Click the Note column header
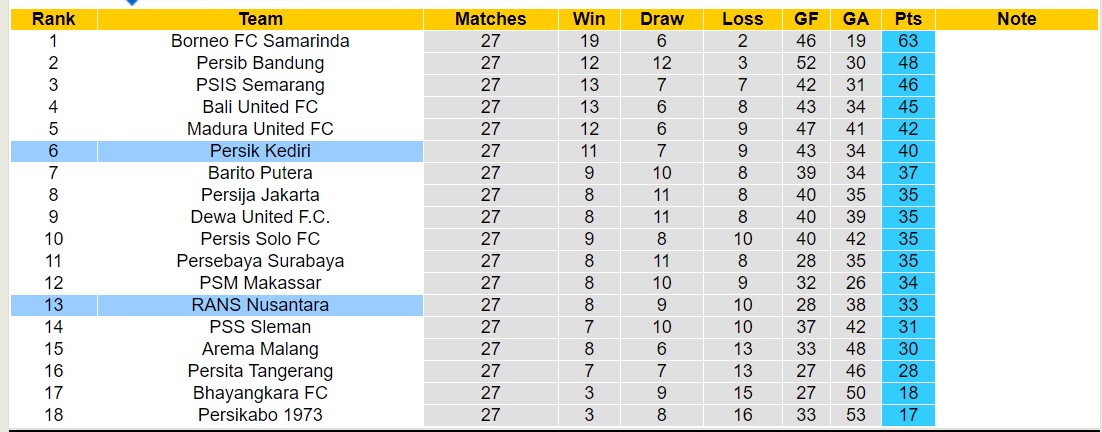 (x=1017, y=19)
